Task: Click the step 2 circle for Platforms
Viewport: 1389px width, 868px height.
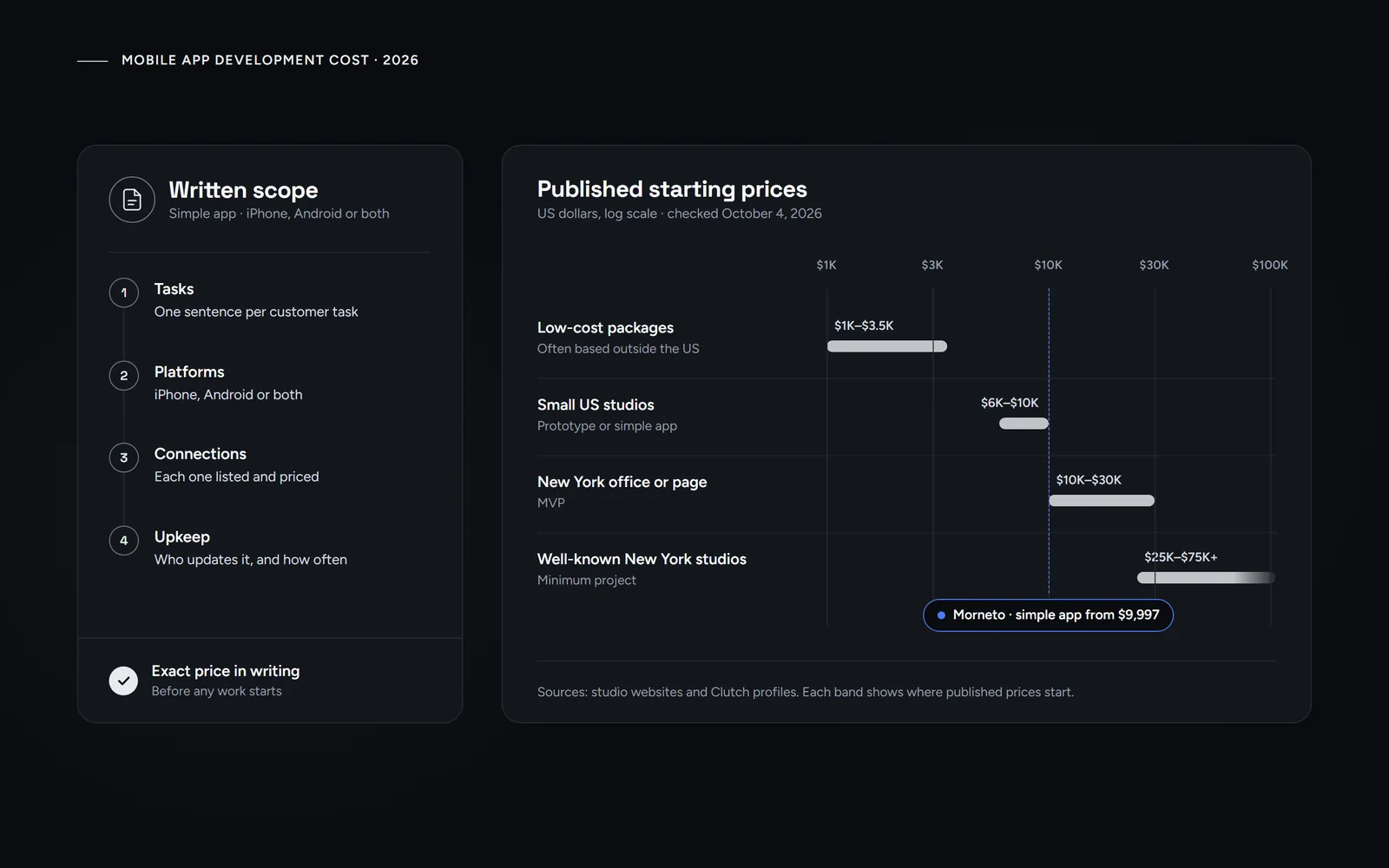Action: tap(124, 376)
